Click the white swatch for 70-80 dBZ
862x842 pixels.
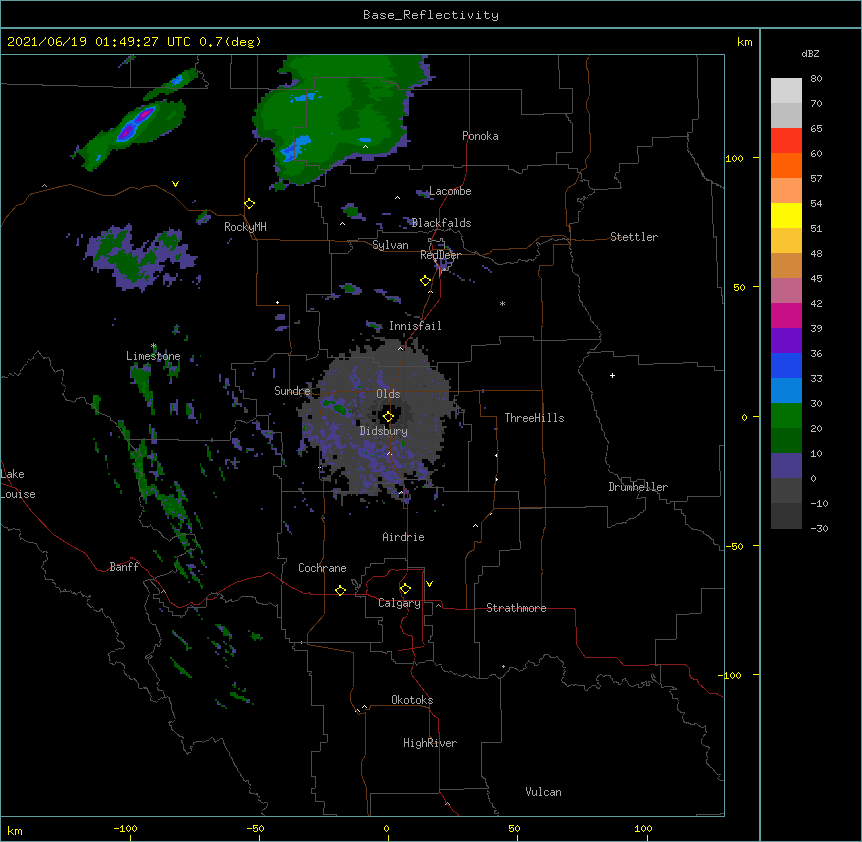pos(786,91)
